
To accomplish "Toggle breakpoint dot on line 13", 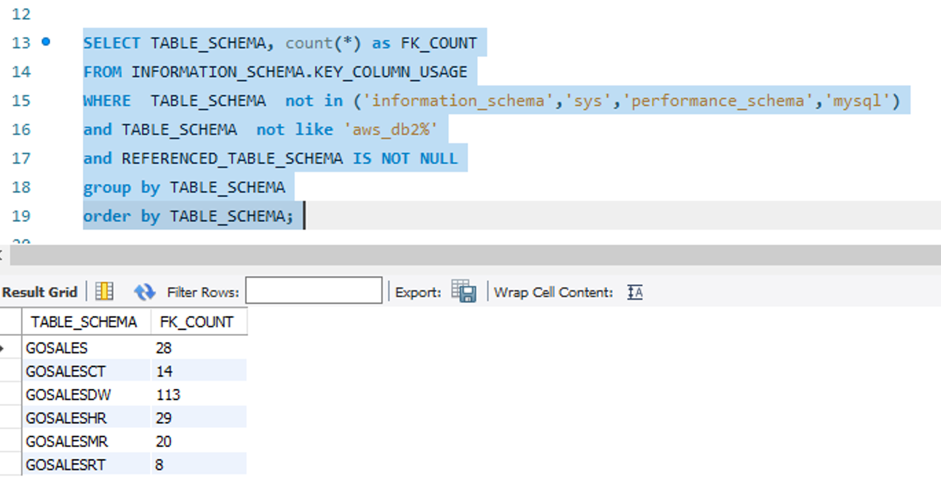I will (x=46, y=41).
